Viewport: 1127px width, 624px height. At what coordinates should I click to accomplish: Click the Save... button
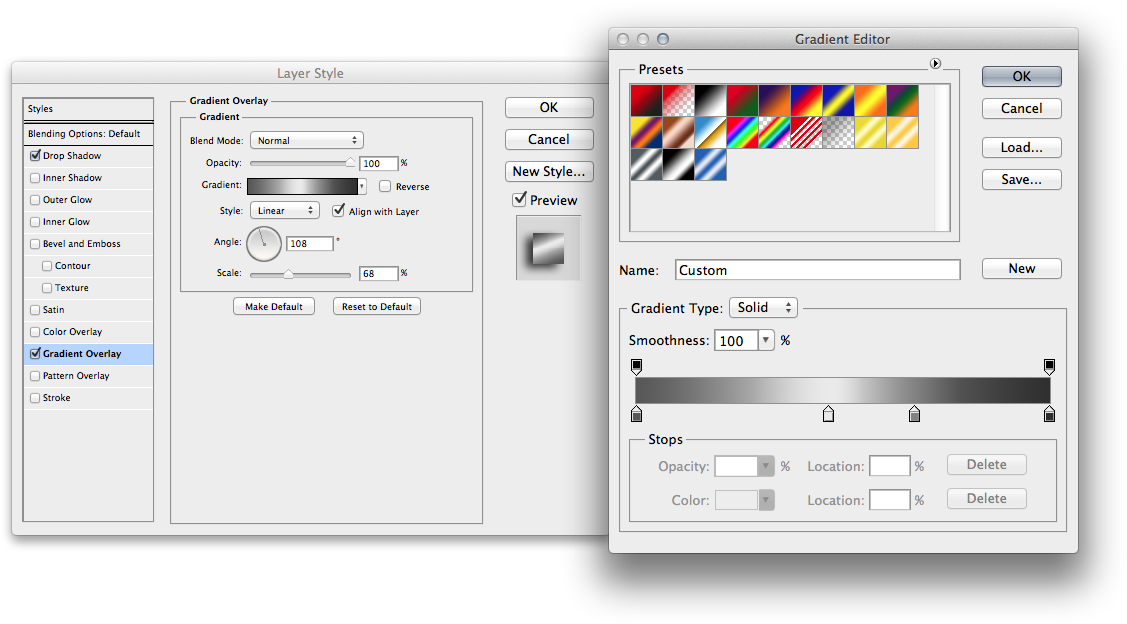tap(1021, 180)
